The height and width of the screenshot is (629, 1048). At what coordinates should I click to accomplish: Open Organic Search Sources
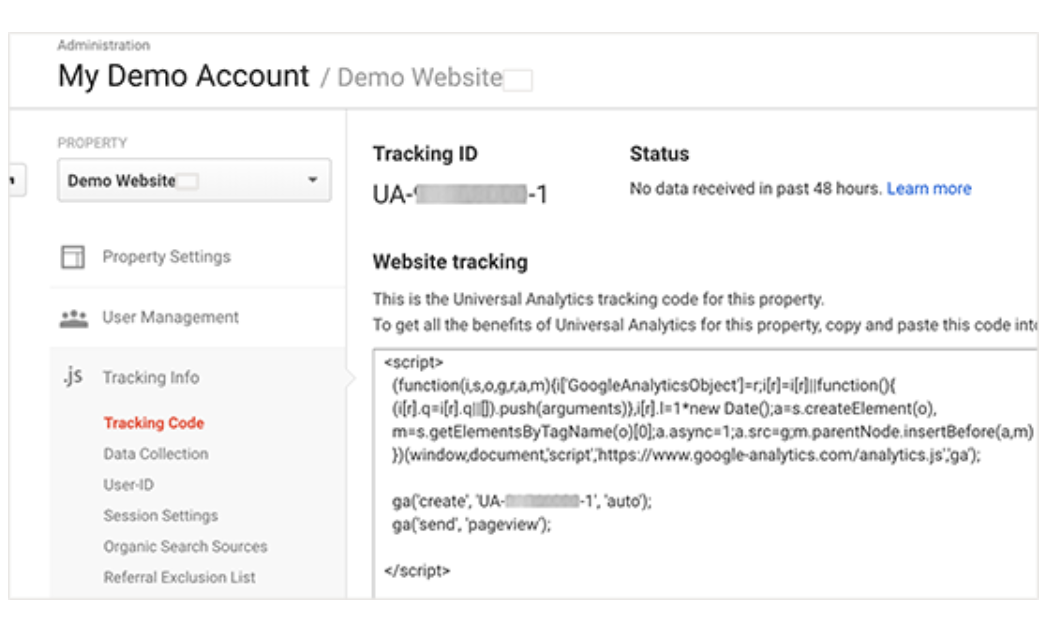185,547
